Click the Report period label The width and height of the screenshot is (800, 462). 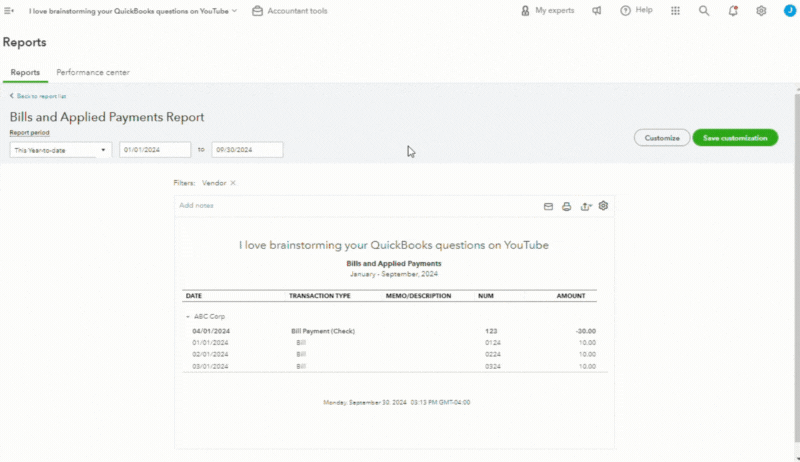[29, 133]
